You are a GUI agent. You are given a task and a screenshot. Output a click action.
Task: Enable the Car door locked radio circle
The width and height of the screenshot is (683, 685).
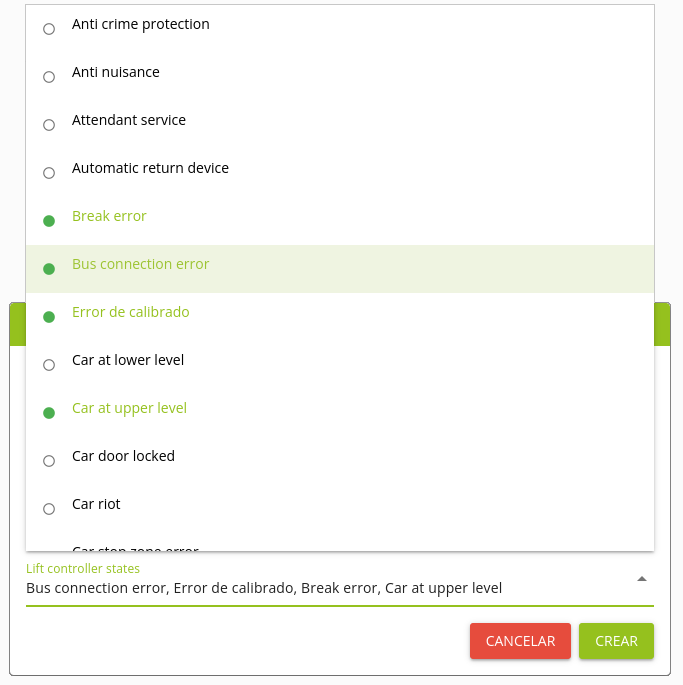pyautogui.click(x=49, y=461)
